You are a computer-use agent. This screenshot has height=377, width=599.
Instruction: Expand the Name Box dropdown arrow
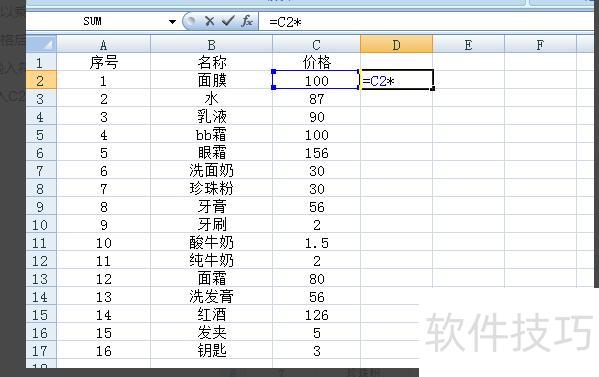click(x=172, y=22)
